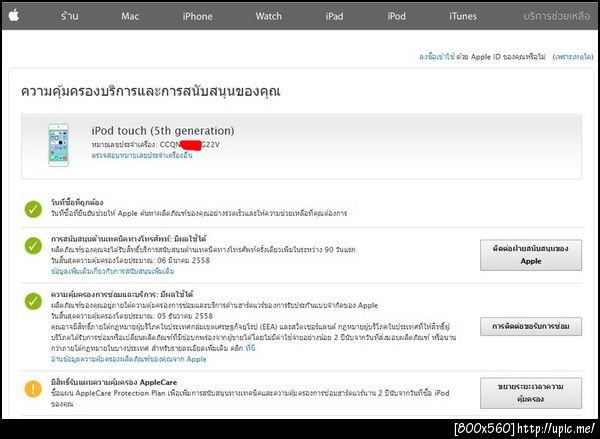This screenshot has height=439, width=600.
Task: Click the AppleCare eligibility heading text
Action: tap(114, 382)
